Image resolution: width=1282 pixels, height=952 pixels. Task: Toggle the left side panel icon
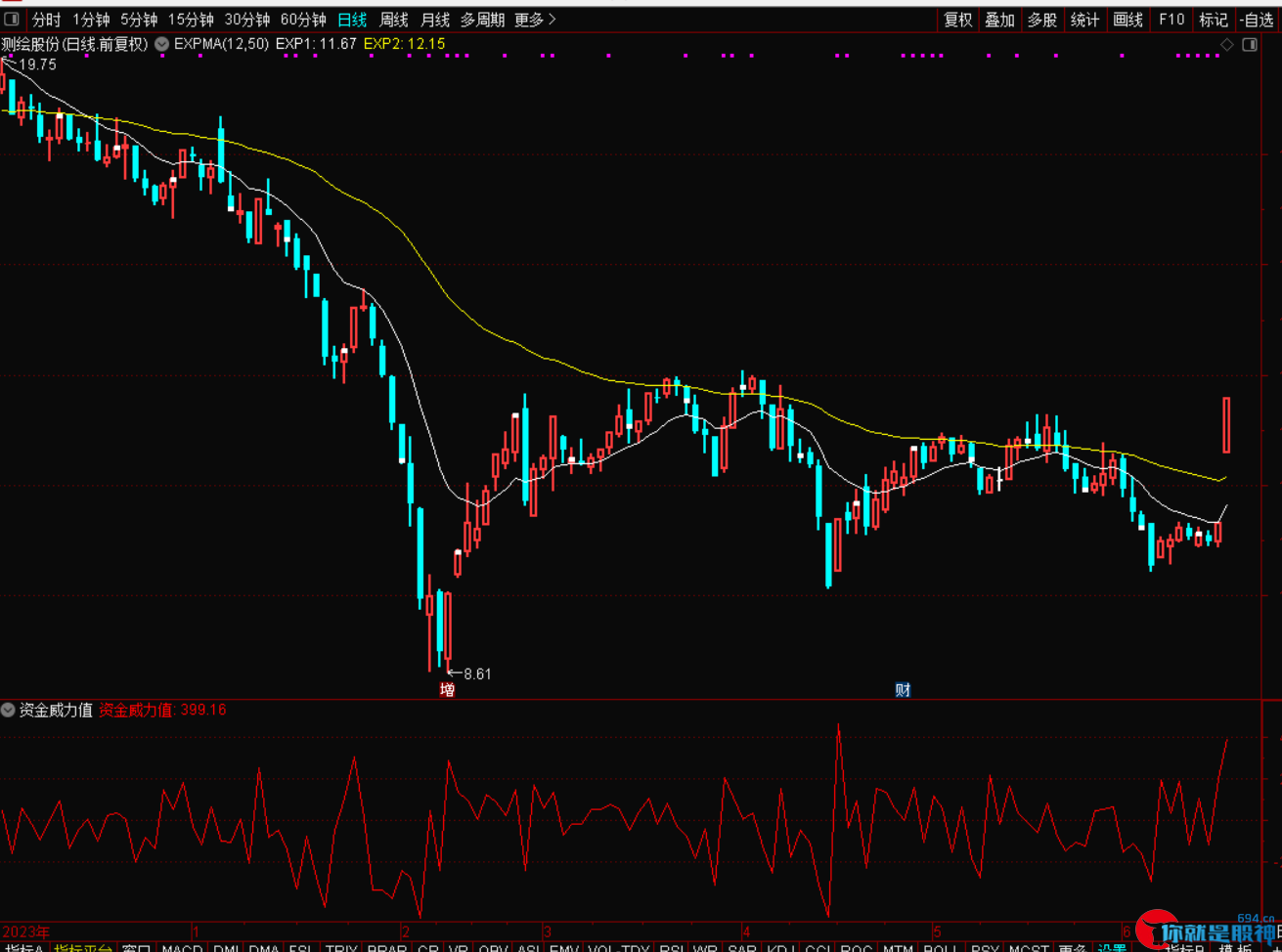click(11, 20)
